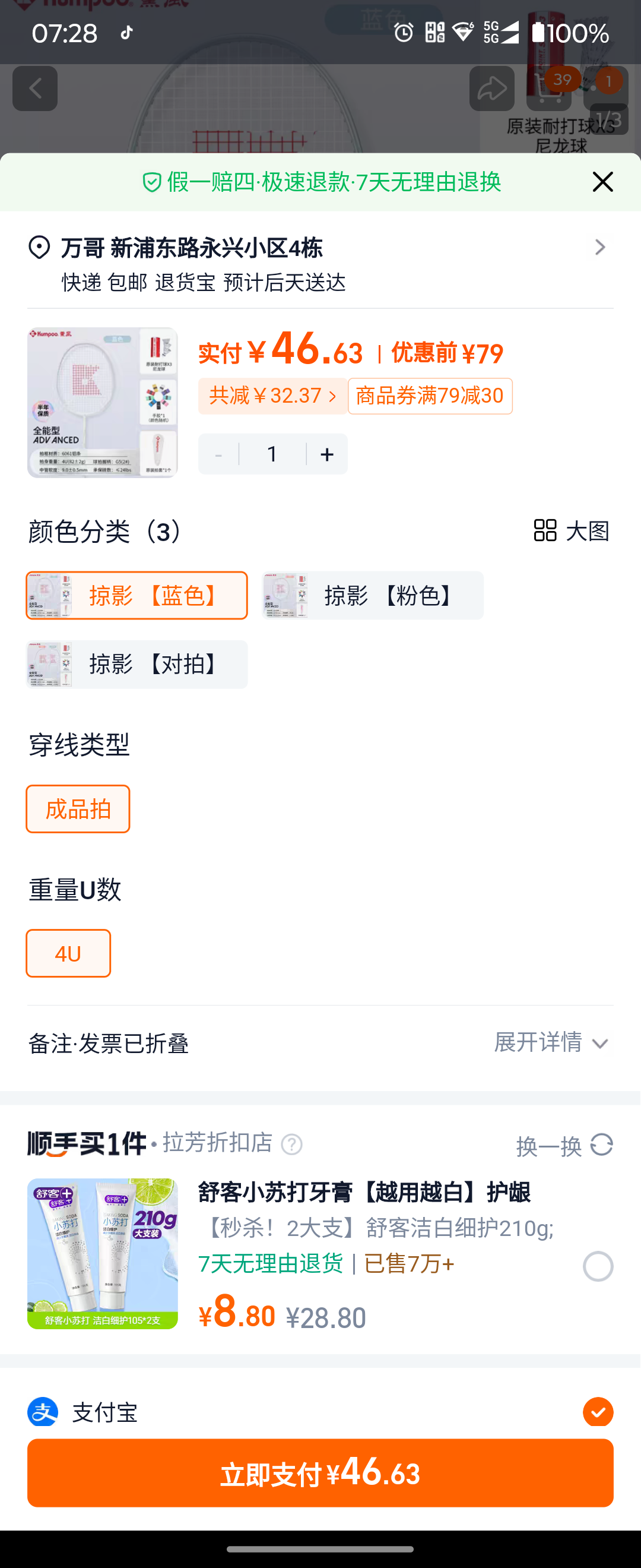Select the toothpaste add-on radio button
This screenshot has width=641, height=1568.
[x=598, y=1266]
